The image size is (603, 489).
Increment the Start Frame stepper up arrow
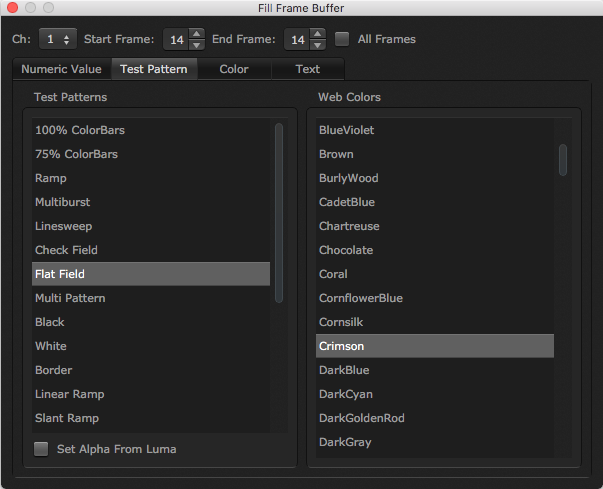197,33
